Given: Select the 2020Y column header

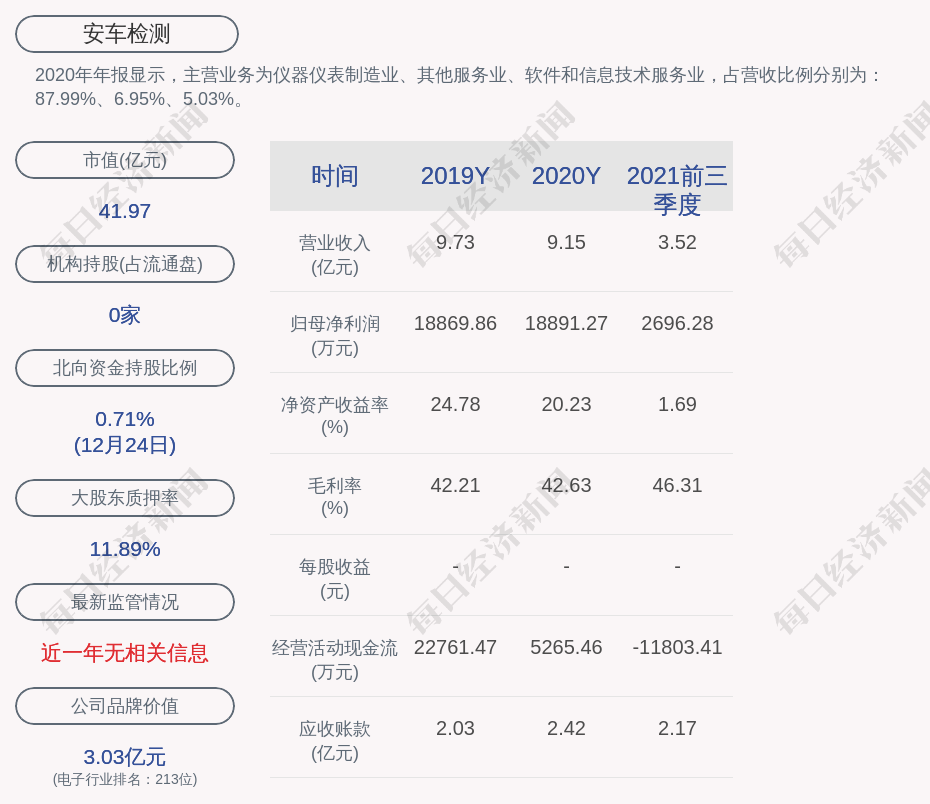Looking at the screenshot, I should (x=566, y=176).
